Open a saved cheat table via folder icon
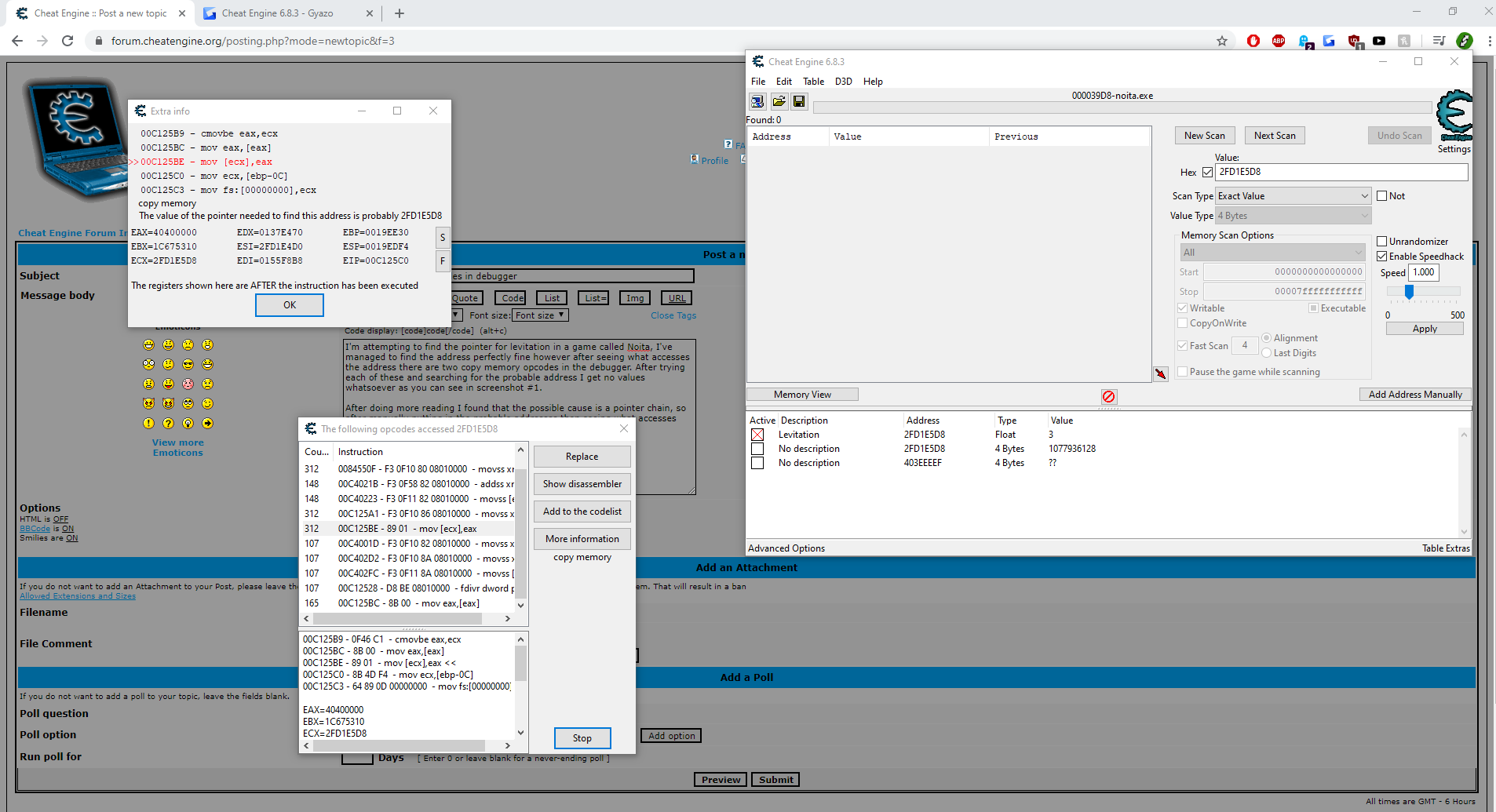1496x812 pixels. 779,101
